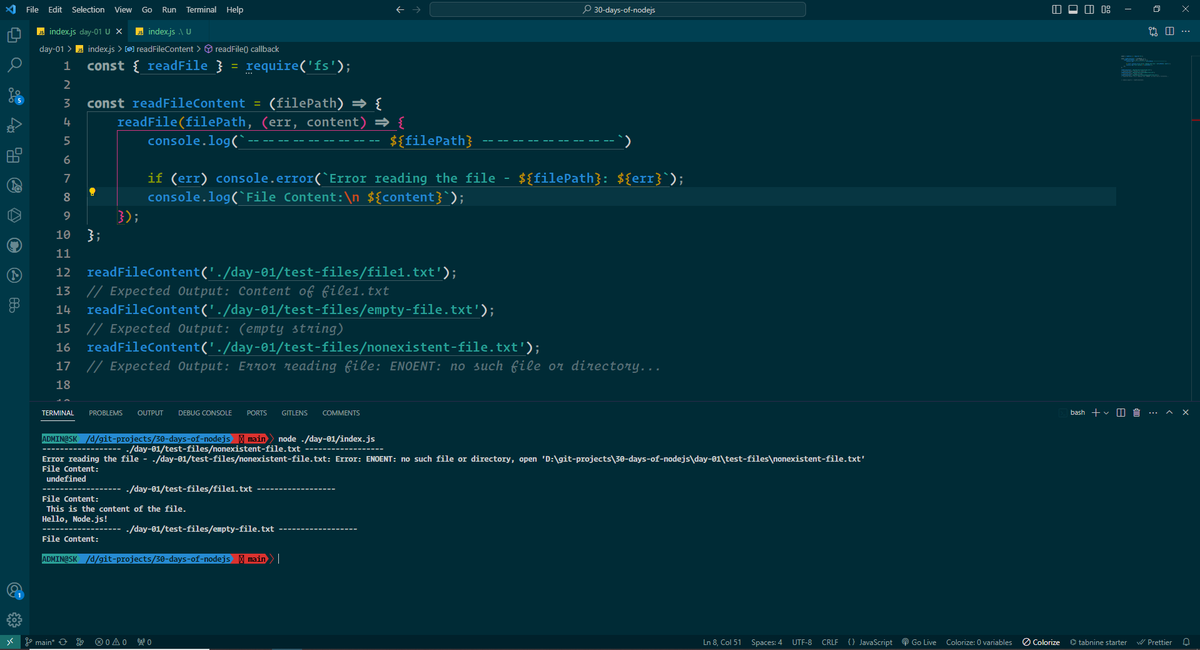Open the notifications bell
Image resolution: width=1200 pixels, height=650 pixels.
(1186, 642)
